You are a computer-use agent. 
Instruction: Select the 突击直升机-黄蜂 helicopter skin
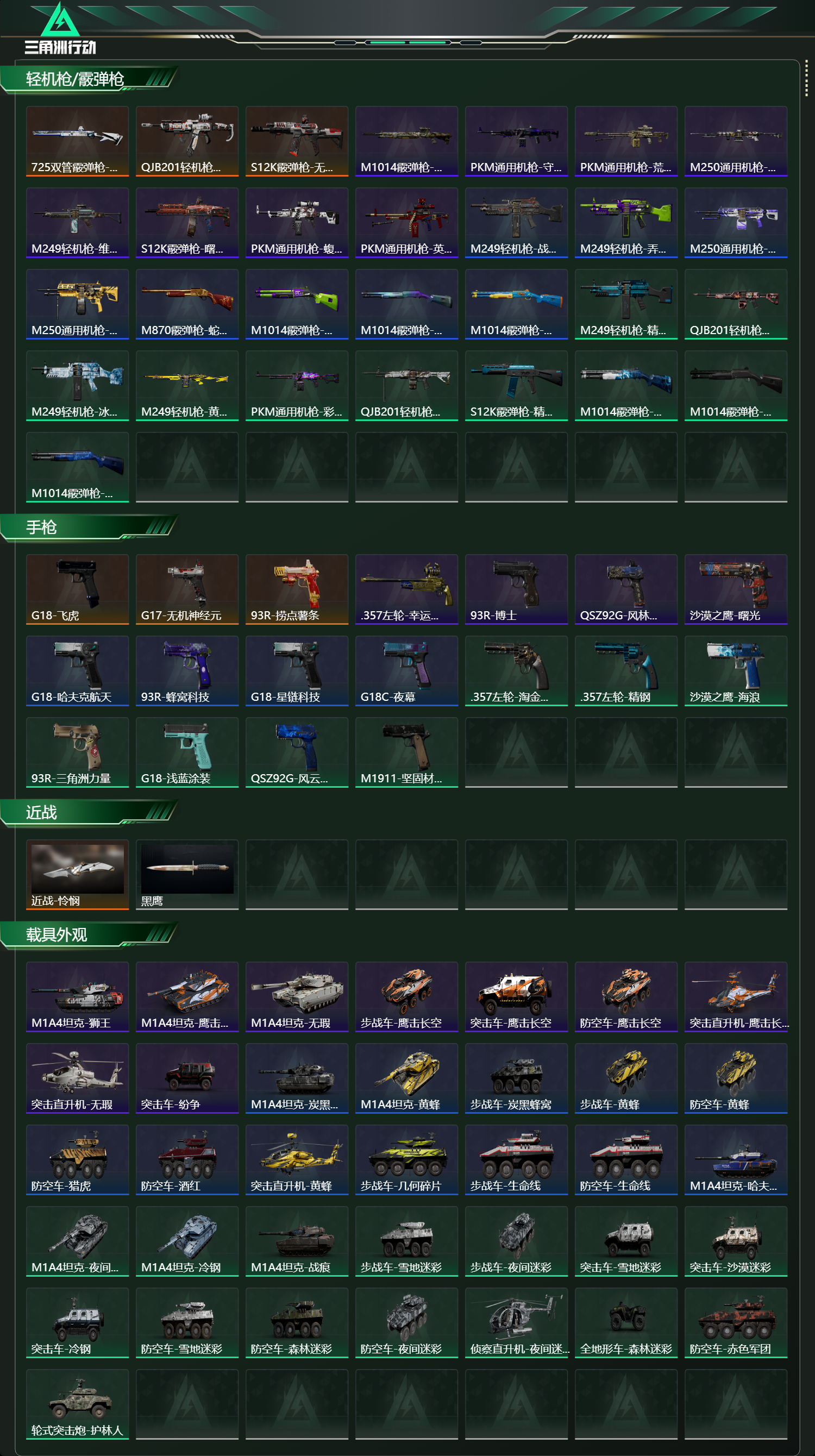(x=297, y=1159)
